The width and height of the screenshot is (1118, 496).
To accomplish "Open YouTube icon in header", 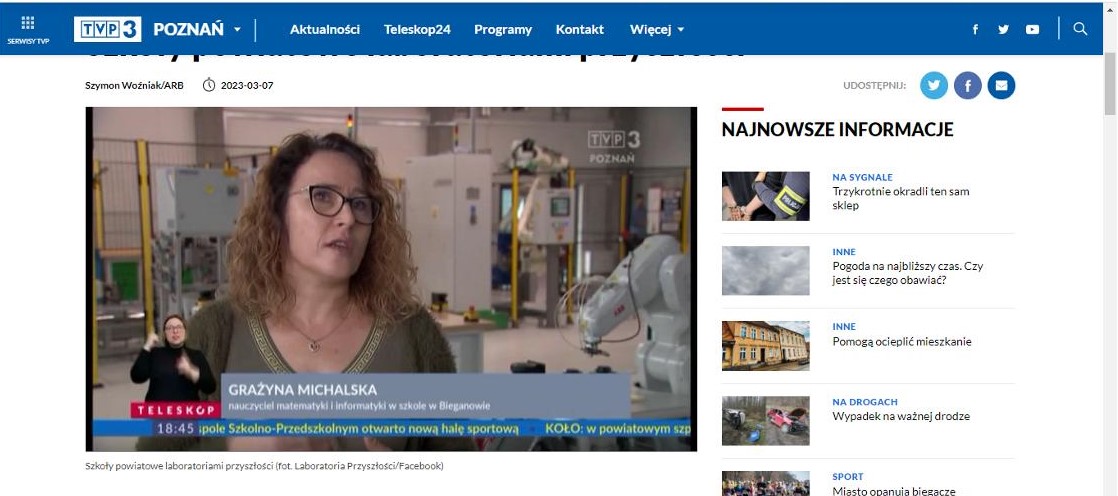I will tap(1032, 29).
